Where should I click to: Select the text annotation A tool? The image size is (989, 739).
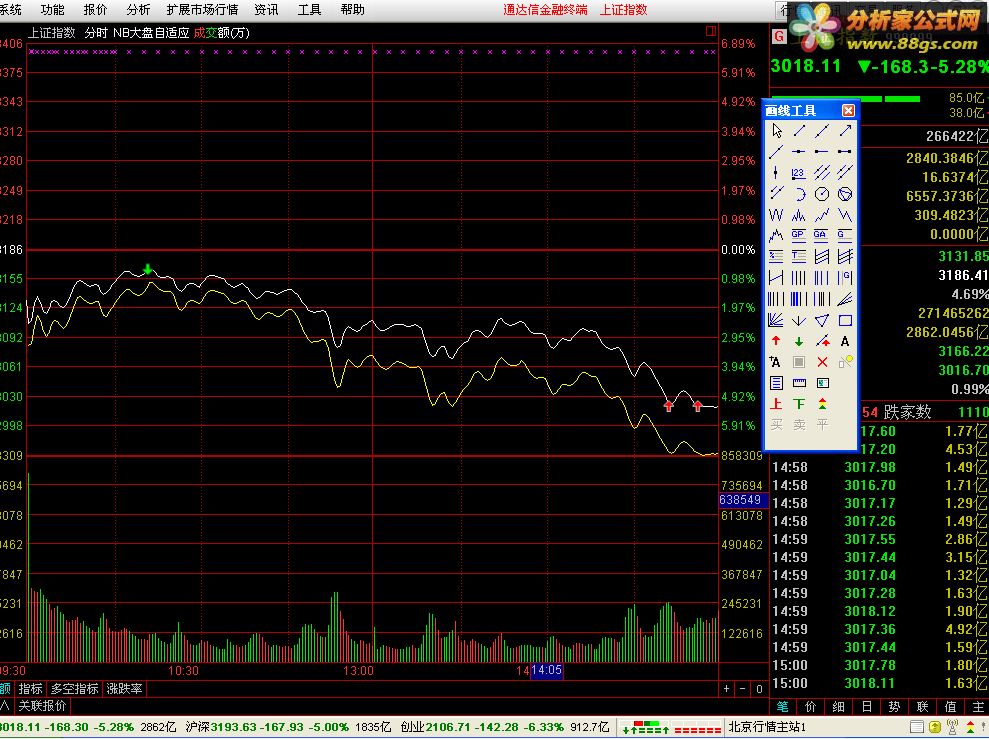pos(845,341)
